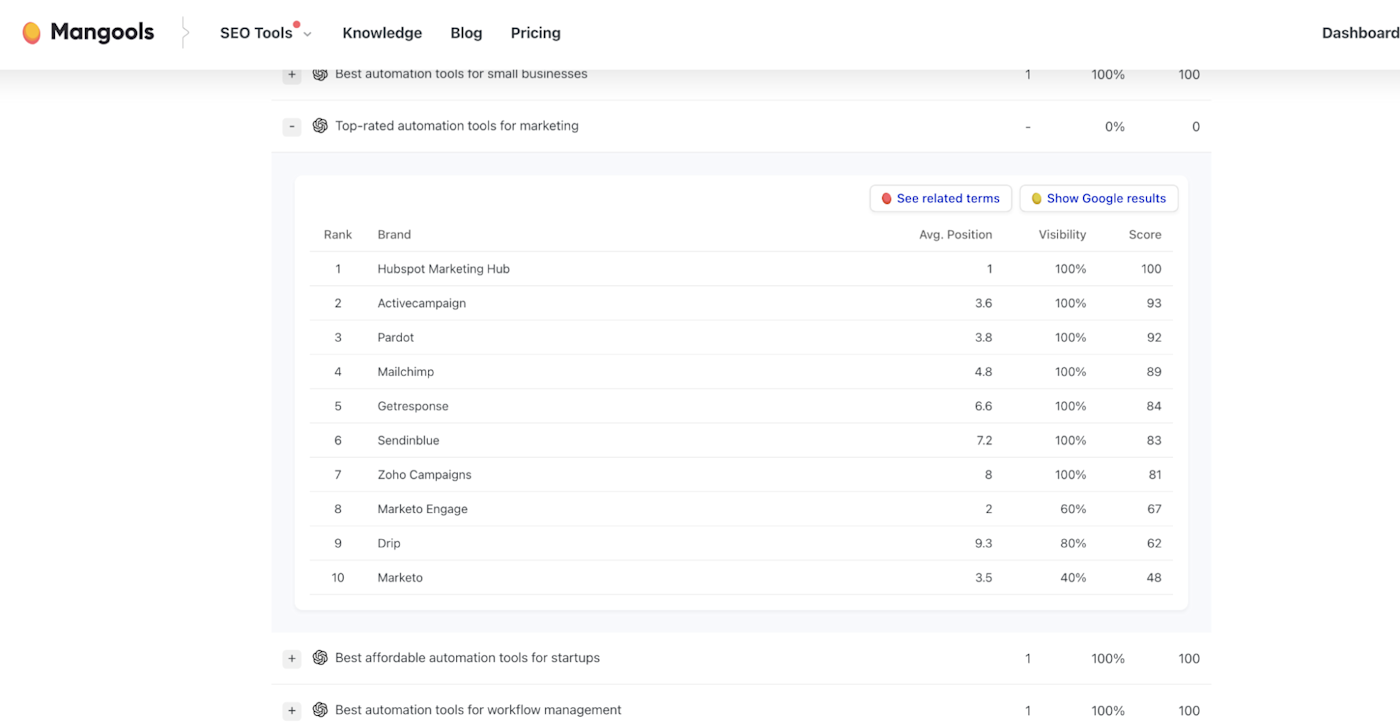1400x726 pixels.
Task: Click the Rank column header
Action: 338,235
